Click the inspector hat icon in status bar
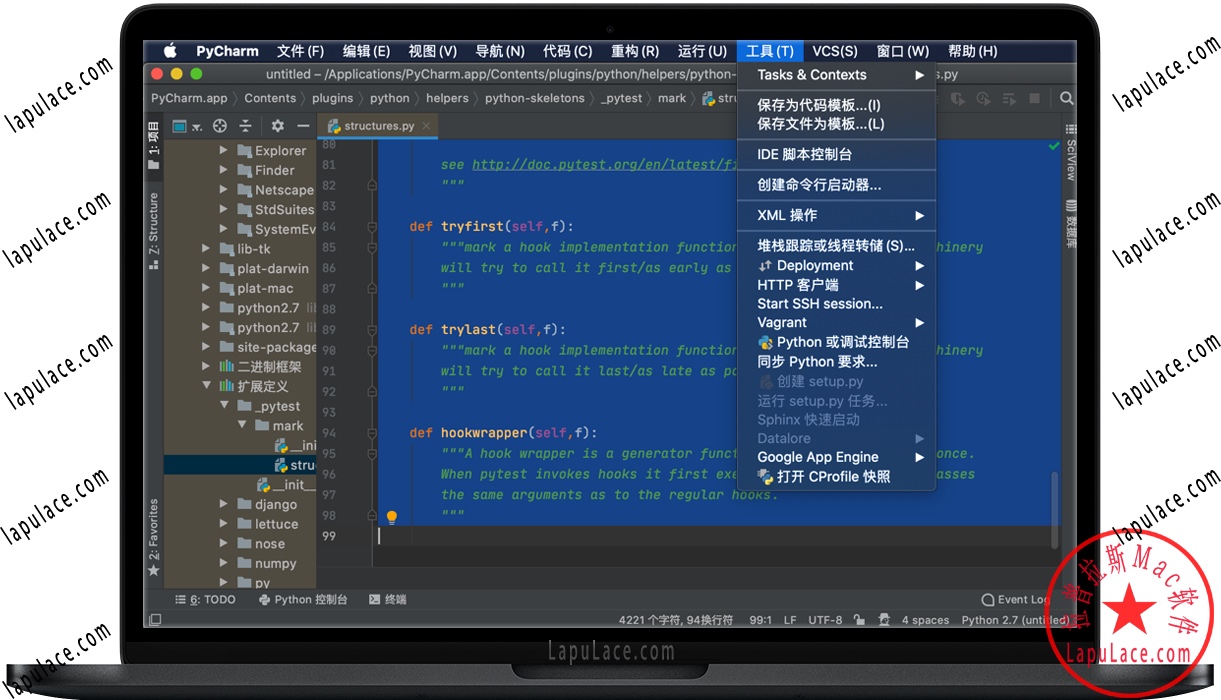 (x=884, y=620)
